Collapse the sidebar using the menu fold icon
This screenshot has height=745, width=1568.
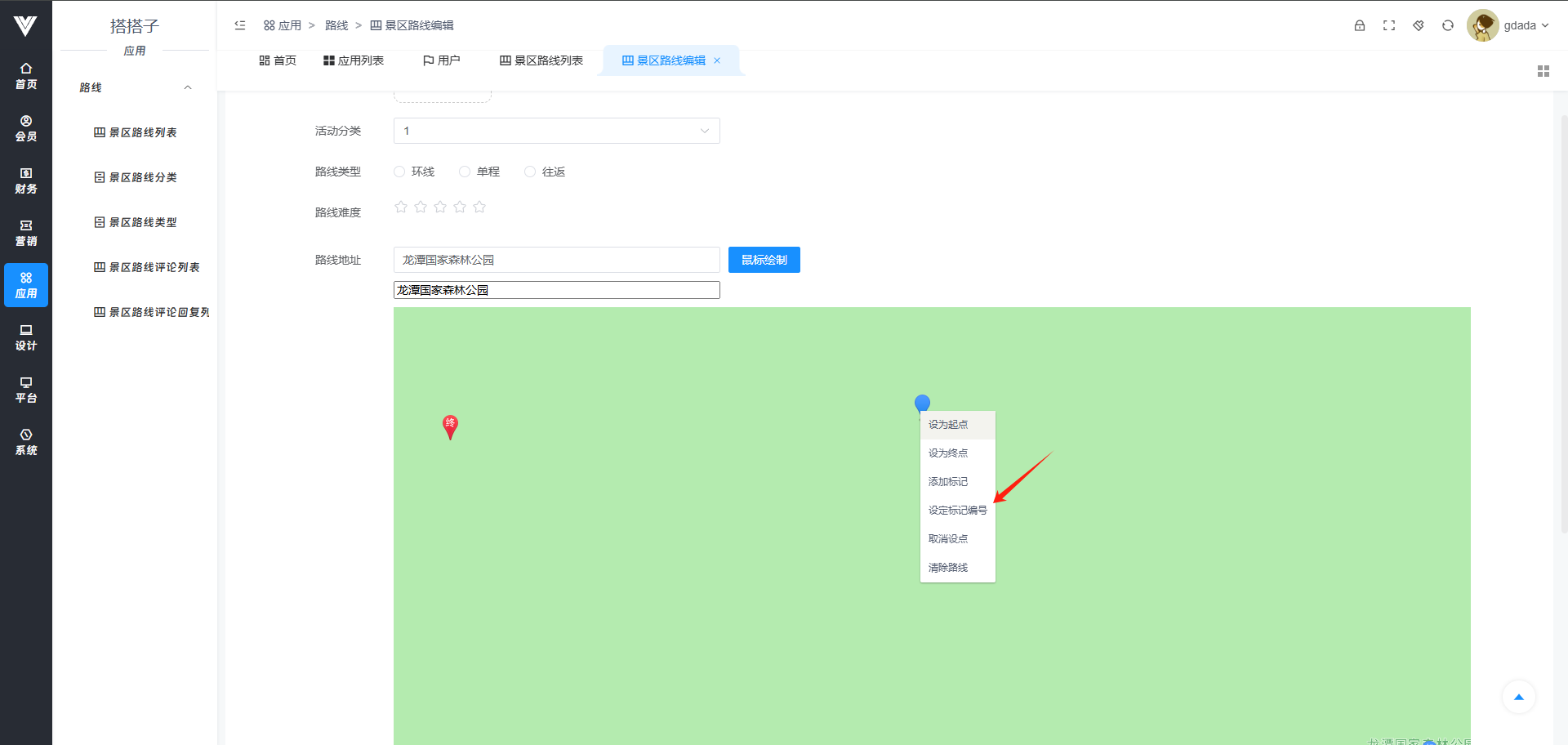coord(240,25)
